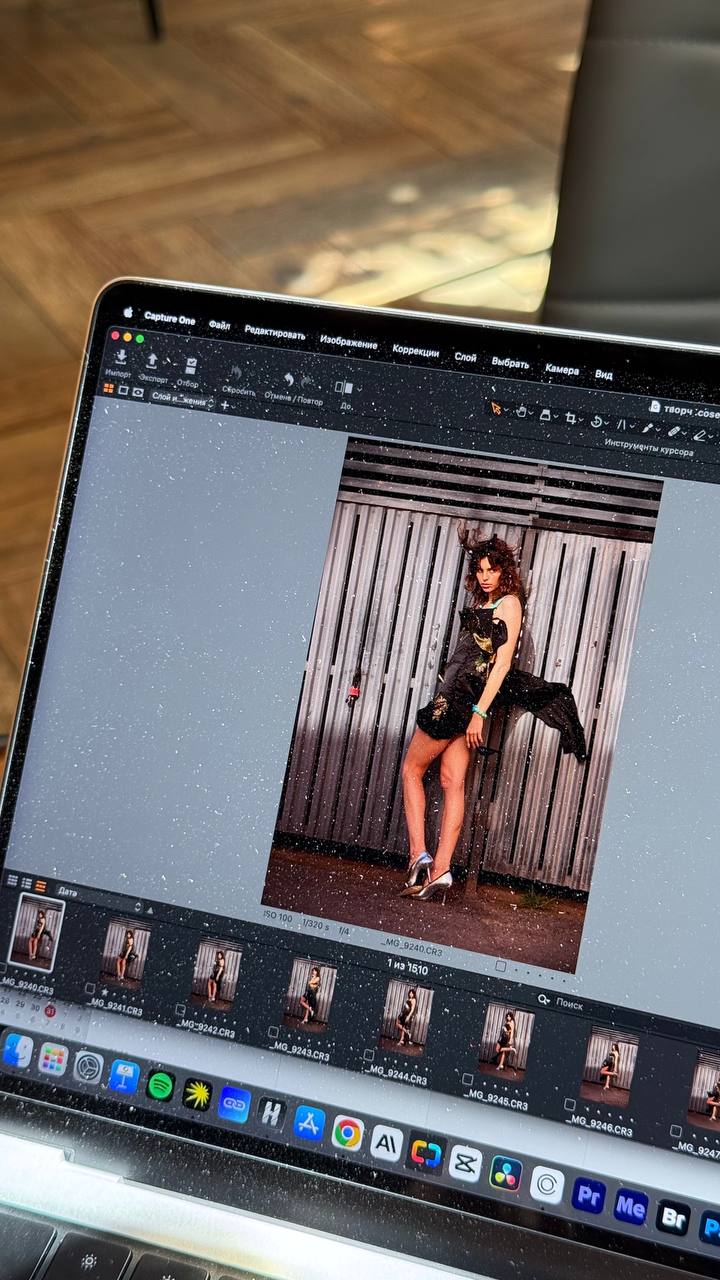Viewport: 720px width, 1280px height.
Task: Open Google Chrome from the Dock
Action: coord(347,1132)
